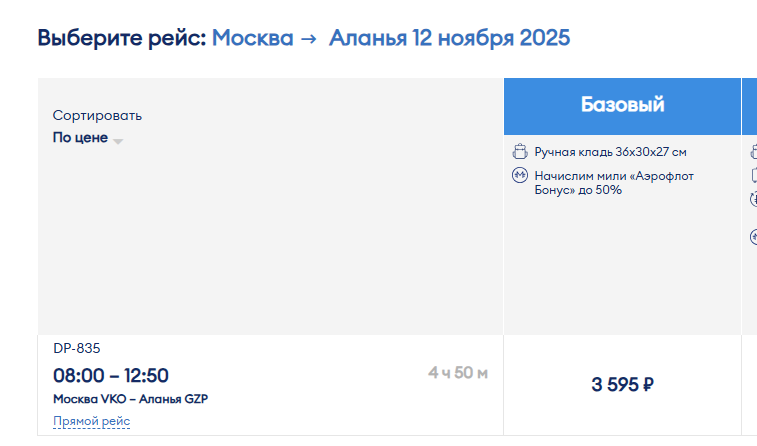Click the Ручная кладь 36x30x27 см text

coord(610,152)
